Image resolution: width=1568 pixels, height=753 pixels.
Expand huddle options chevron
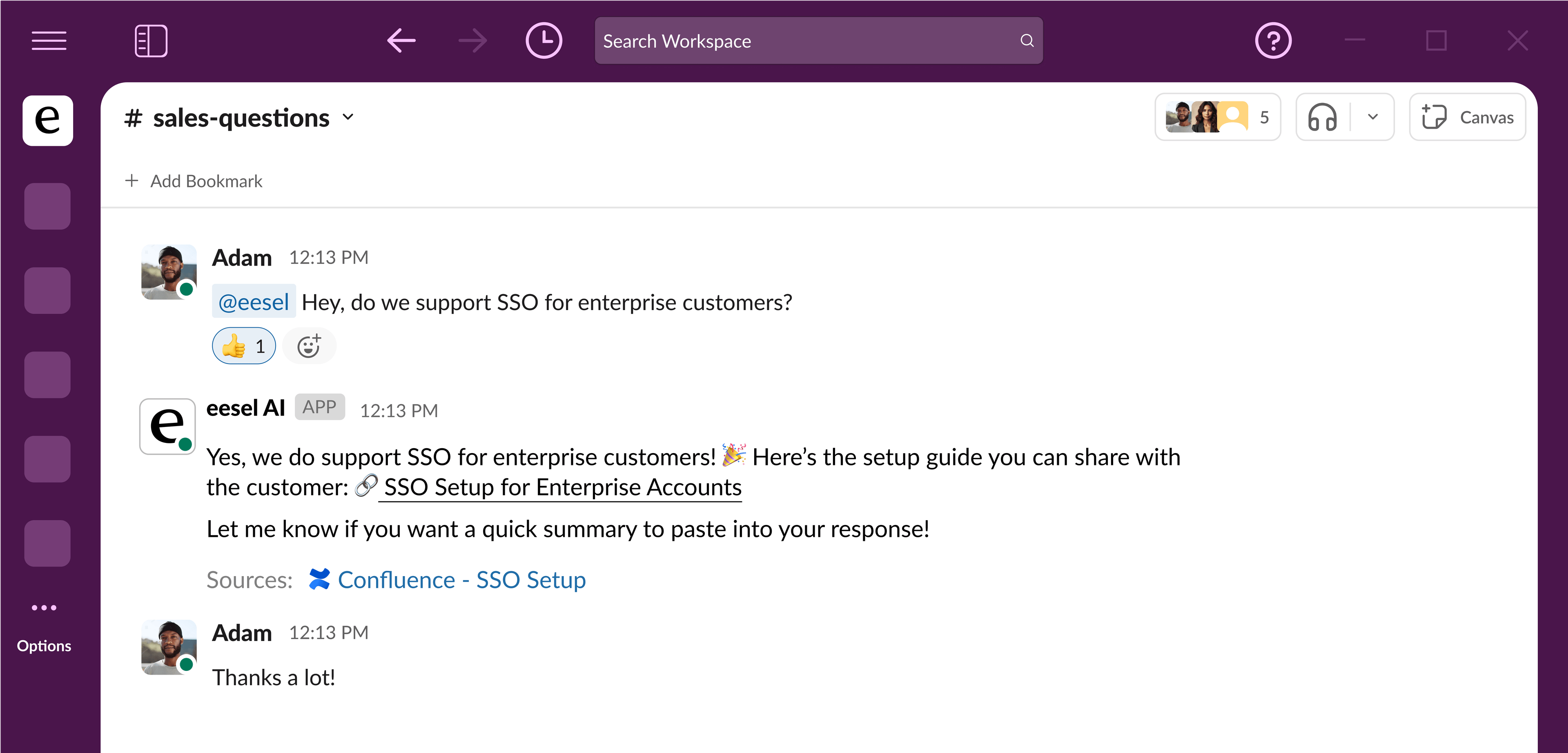[1372, 117]
